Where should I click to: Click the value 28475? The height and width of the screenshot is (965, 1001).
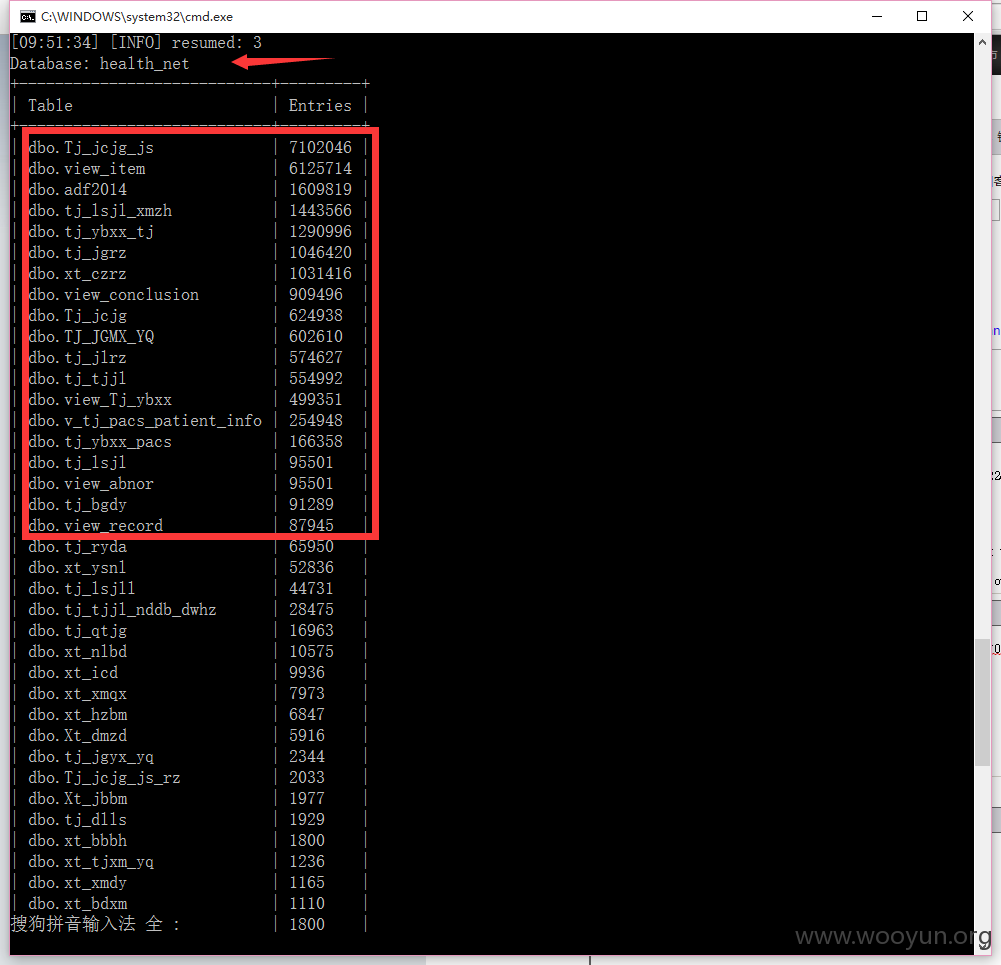pos(311,610)
